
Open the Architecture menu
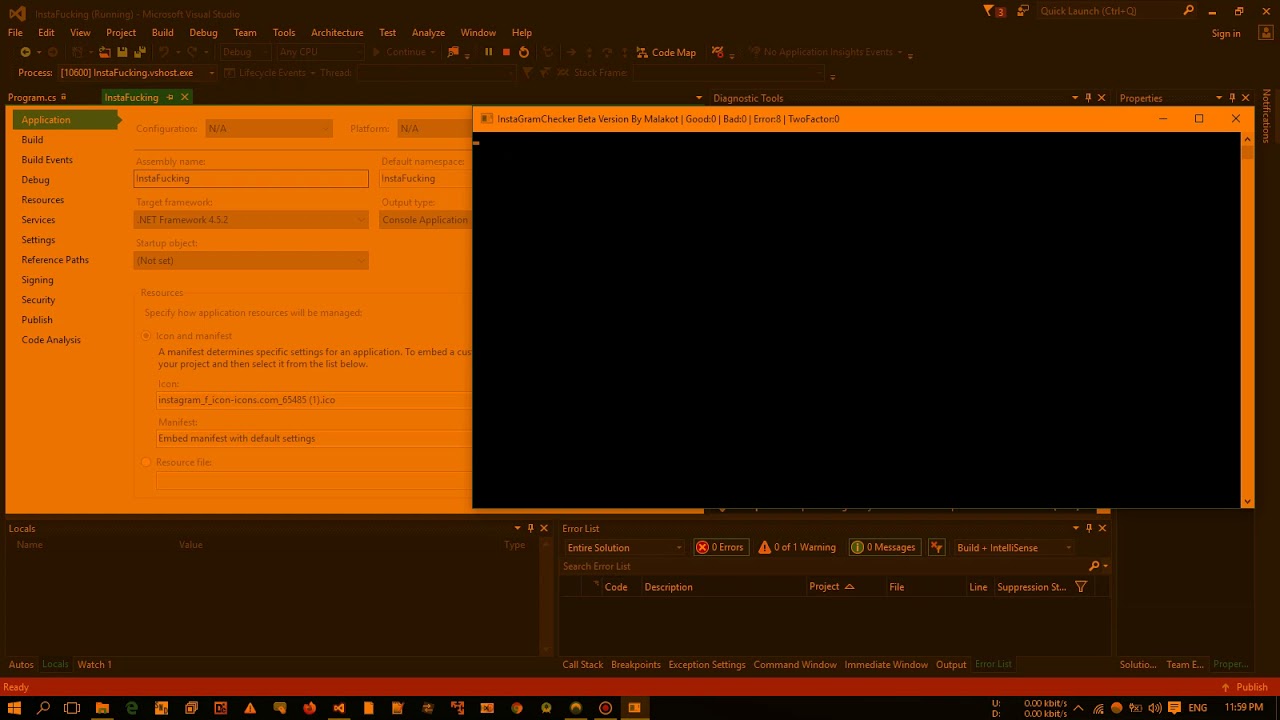(337, 32)
